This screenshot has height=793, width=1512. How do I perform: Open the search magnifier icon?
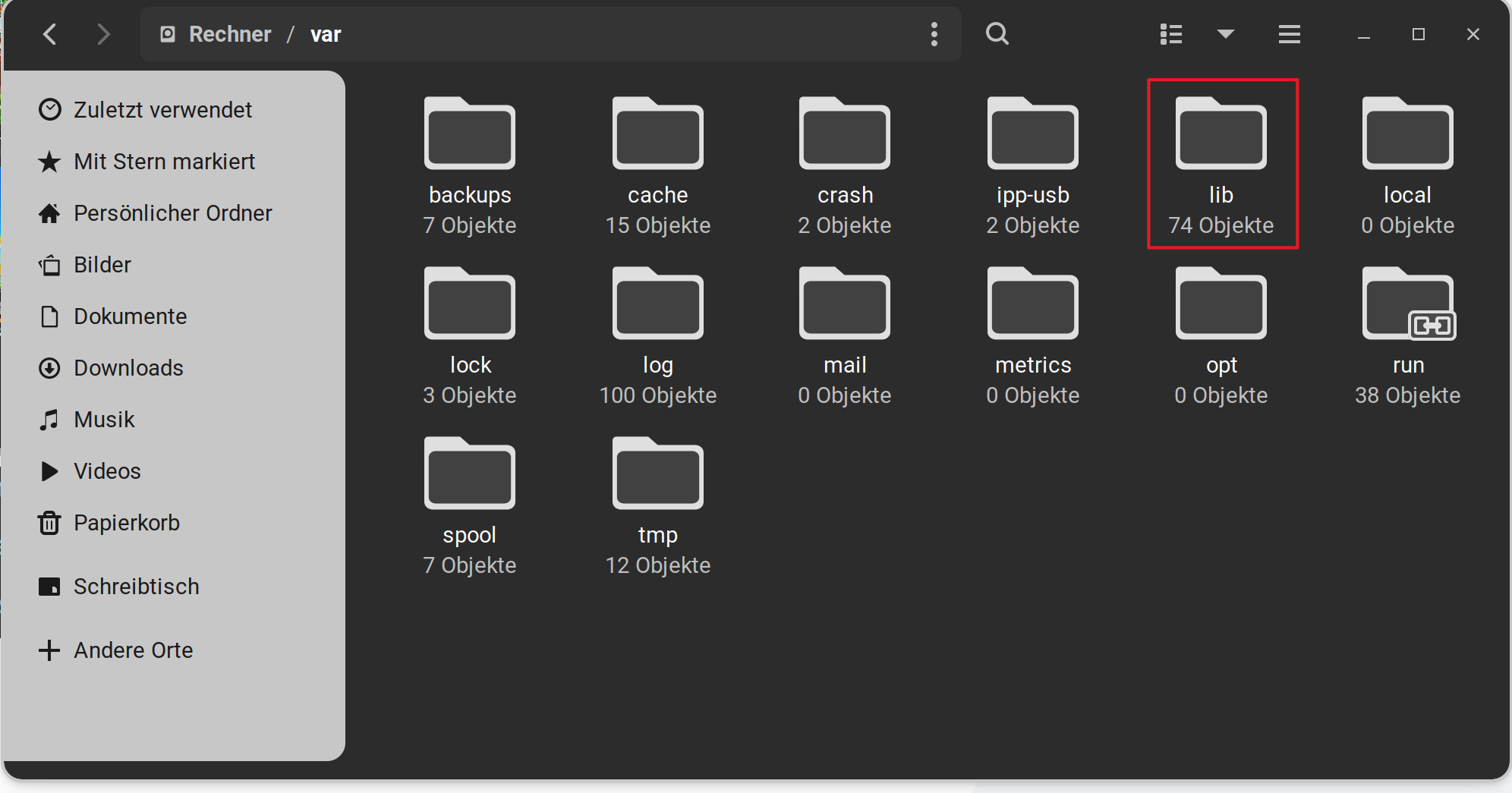coord(997,34)
